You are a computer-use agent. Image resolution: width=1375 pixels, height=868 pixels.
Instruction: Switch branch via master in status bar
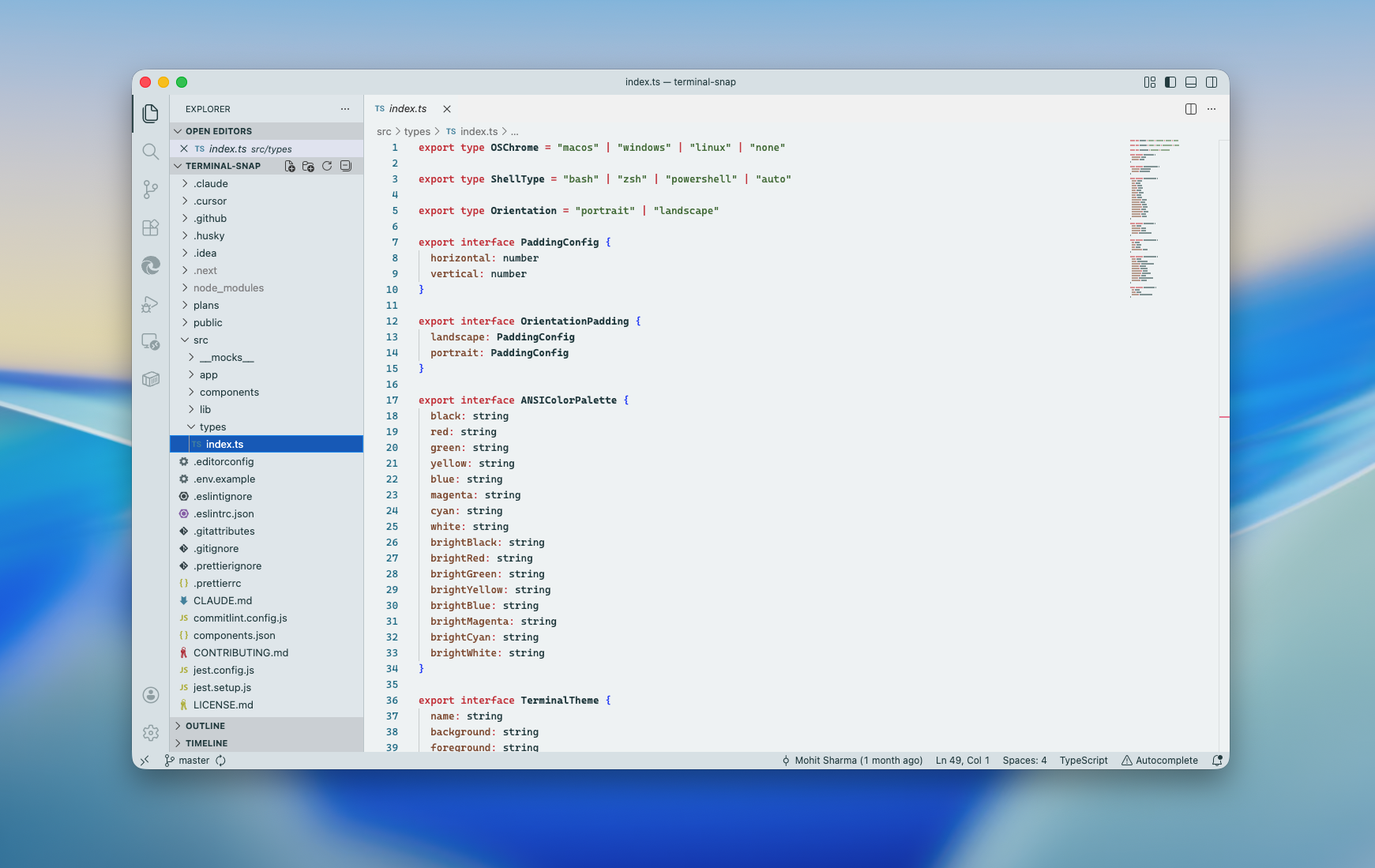click(x=187, y=761)
